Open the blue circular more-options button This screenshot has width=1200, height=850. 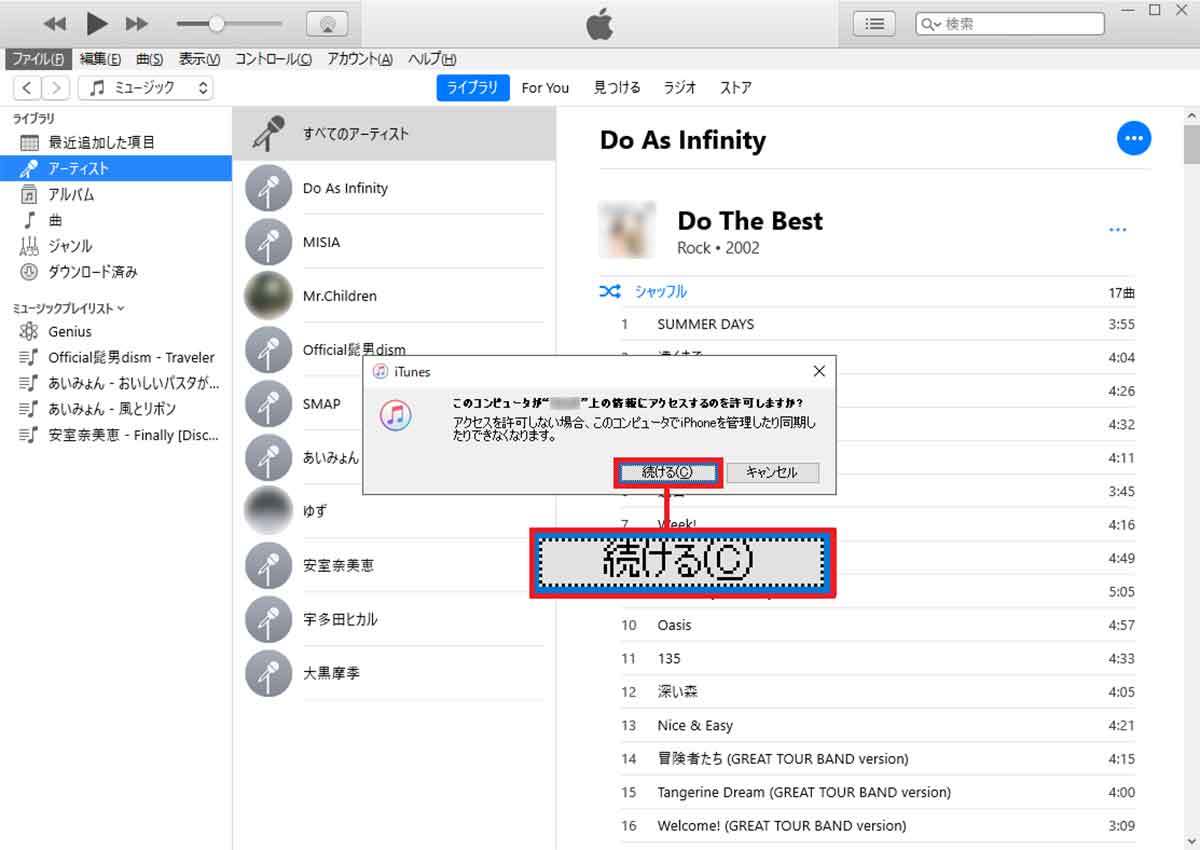point(1133,139)
